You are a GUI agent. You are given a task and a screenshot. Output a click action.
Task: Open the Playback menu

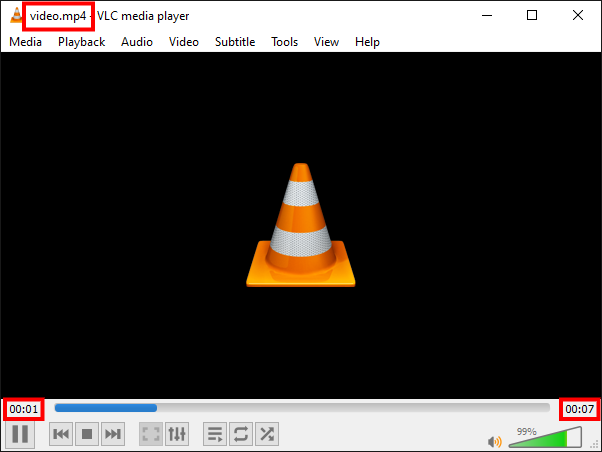[x=81, y=42]
